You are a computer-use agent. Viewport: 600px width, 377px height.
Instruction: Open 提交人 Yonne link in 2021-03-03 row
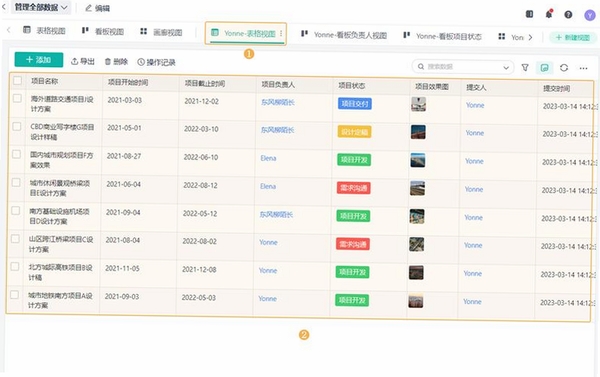coord(475,105)
